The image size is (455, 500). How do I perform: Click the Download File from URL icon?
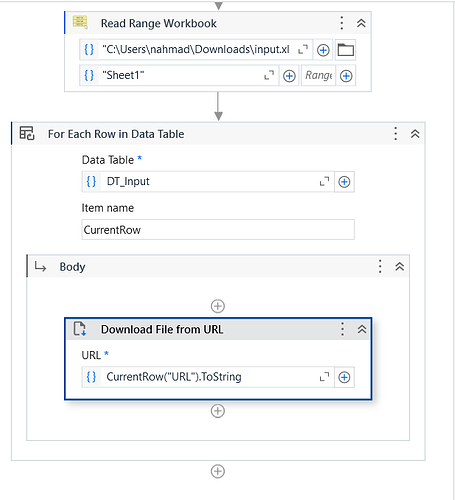pyautogui.click(x=80, y=329)
